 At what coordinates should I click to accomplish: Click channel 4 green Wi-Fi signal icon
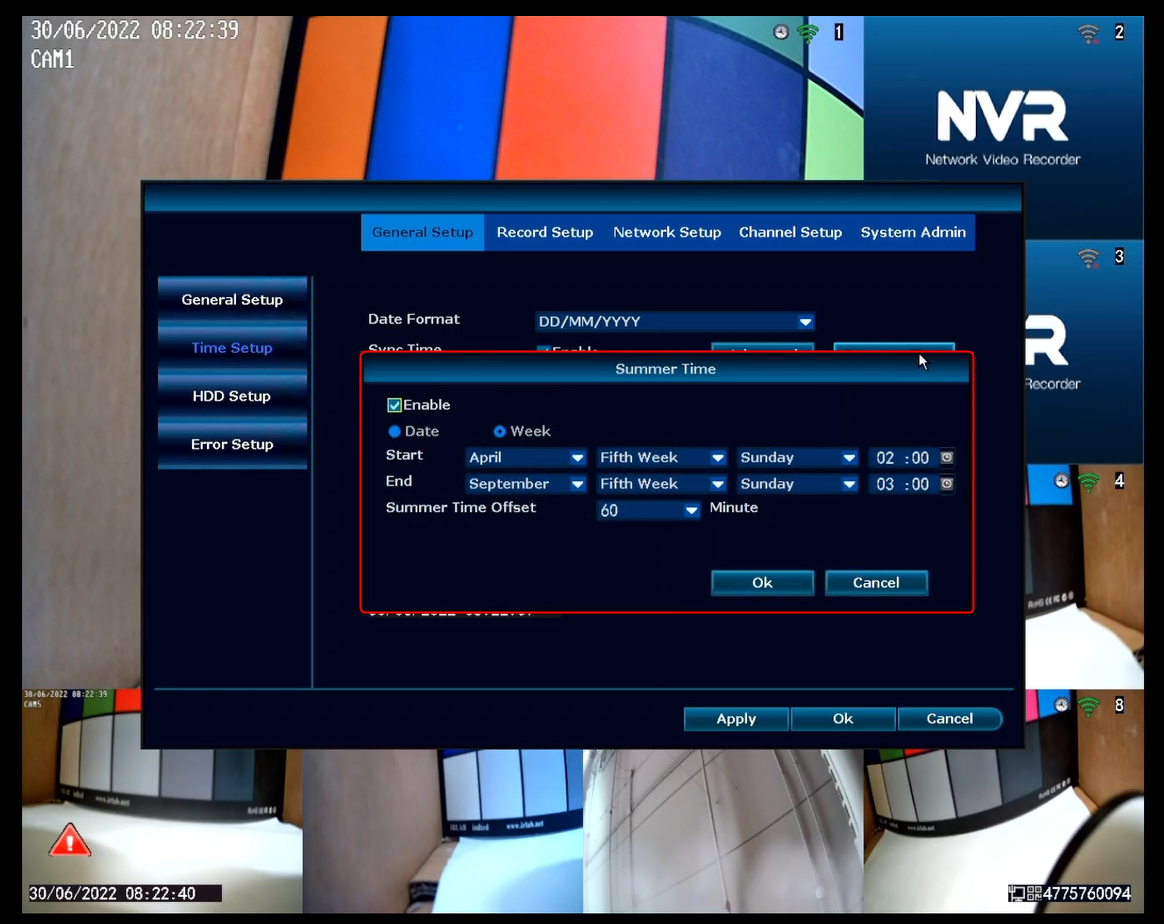(1088, 482)
